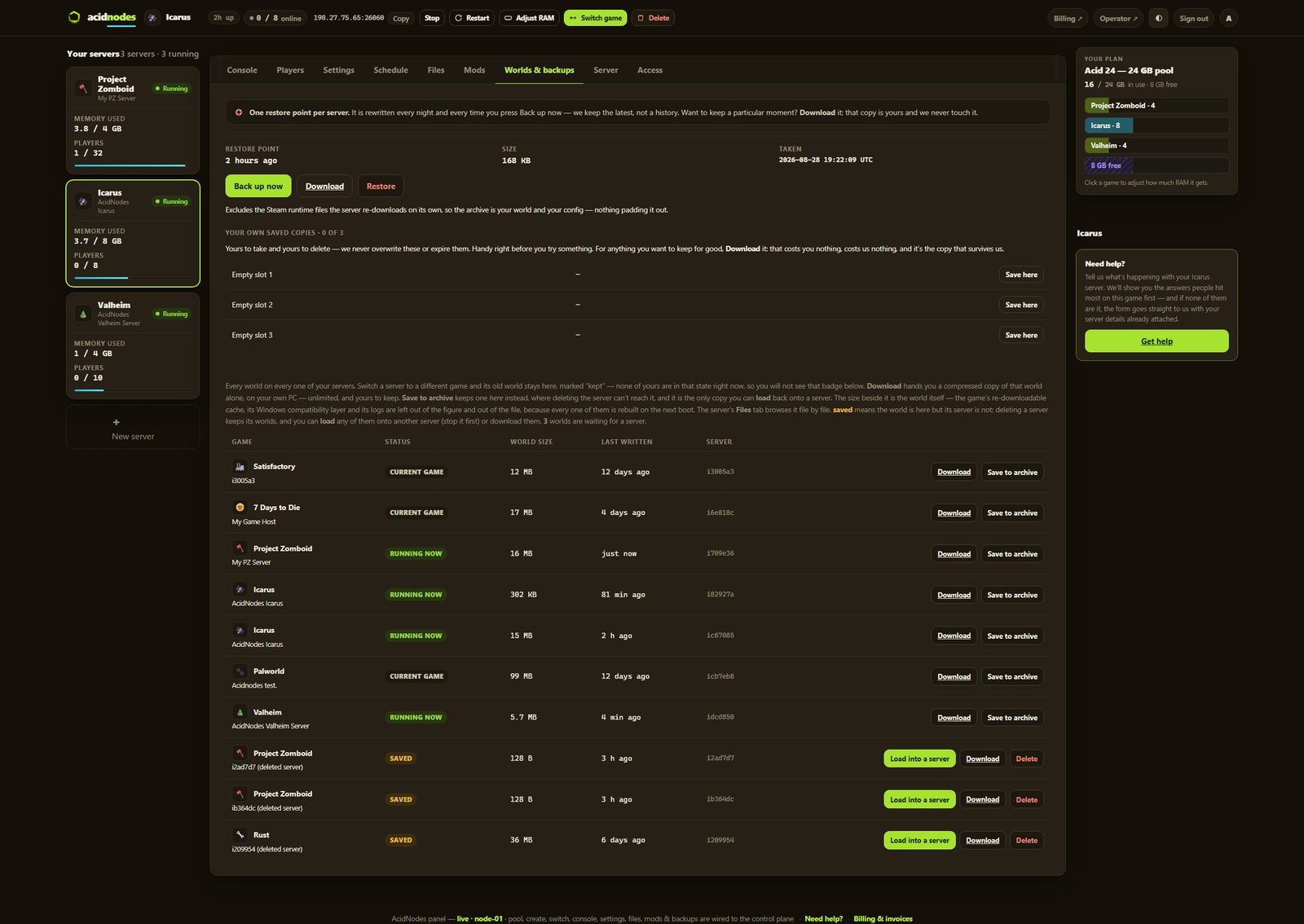Load i2ad7d7 Project Zomboid world into server

click(919, 759)
